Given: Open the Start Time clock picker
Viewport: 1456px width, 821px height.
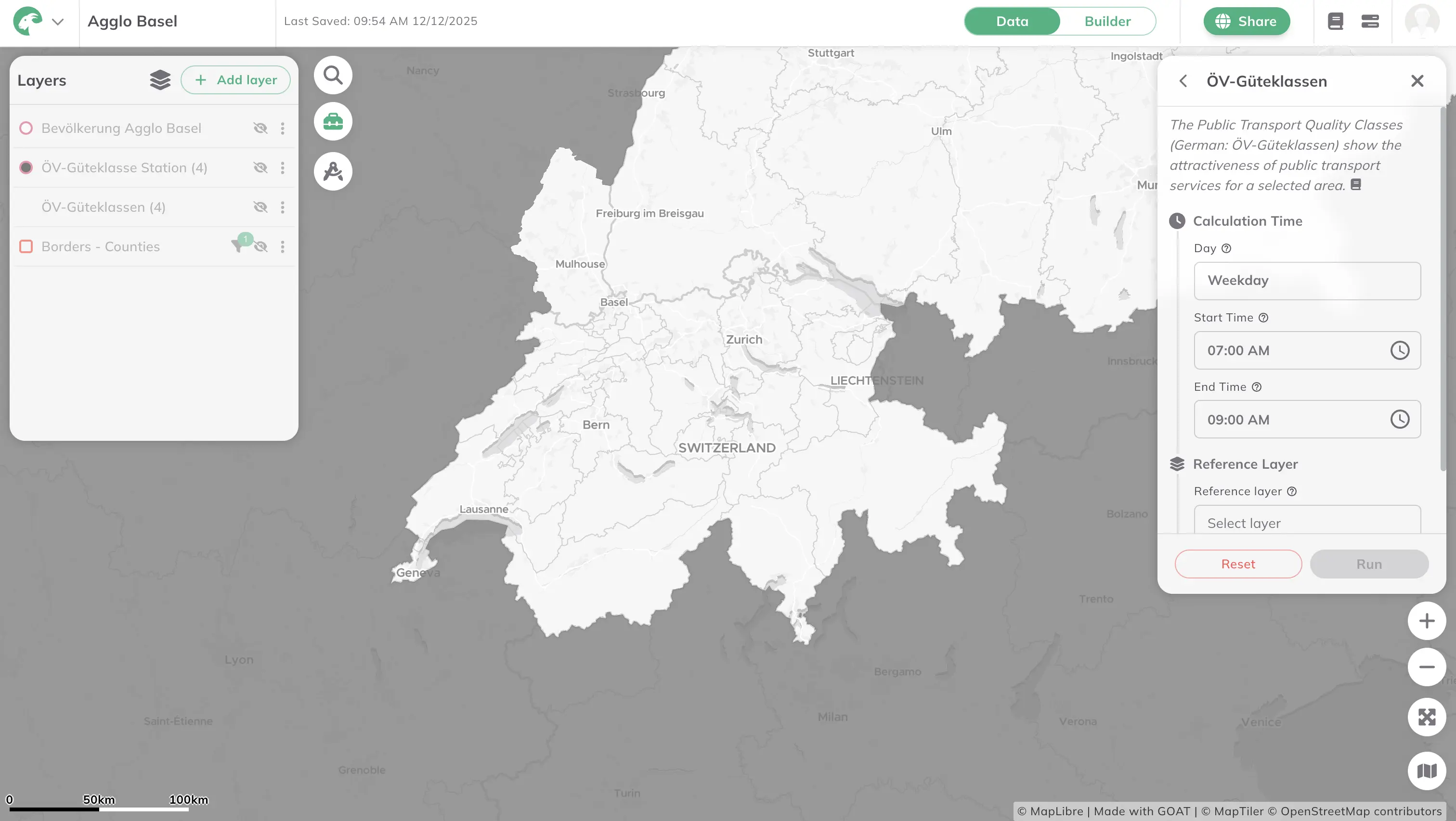Looking at the screenshot, I should point(1400,350).
